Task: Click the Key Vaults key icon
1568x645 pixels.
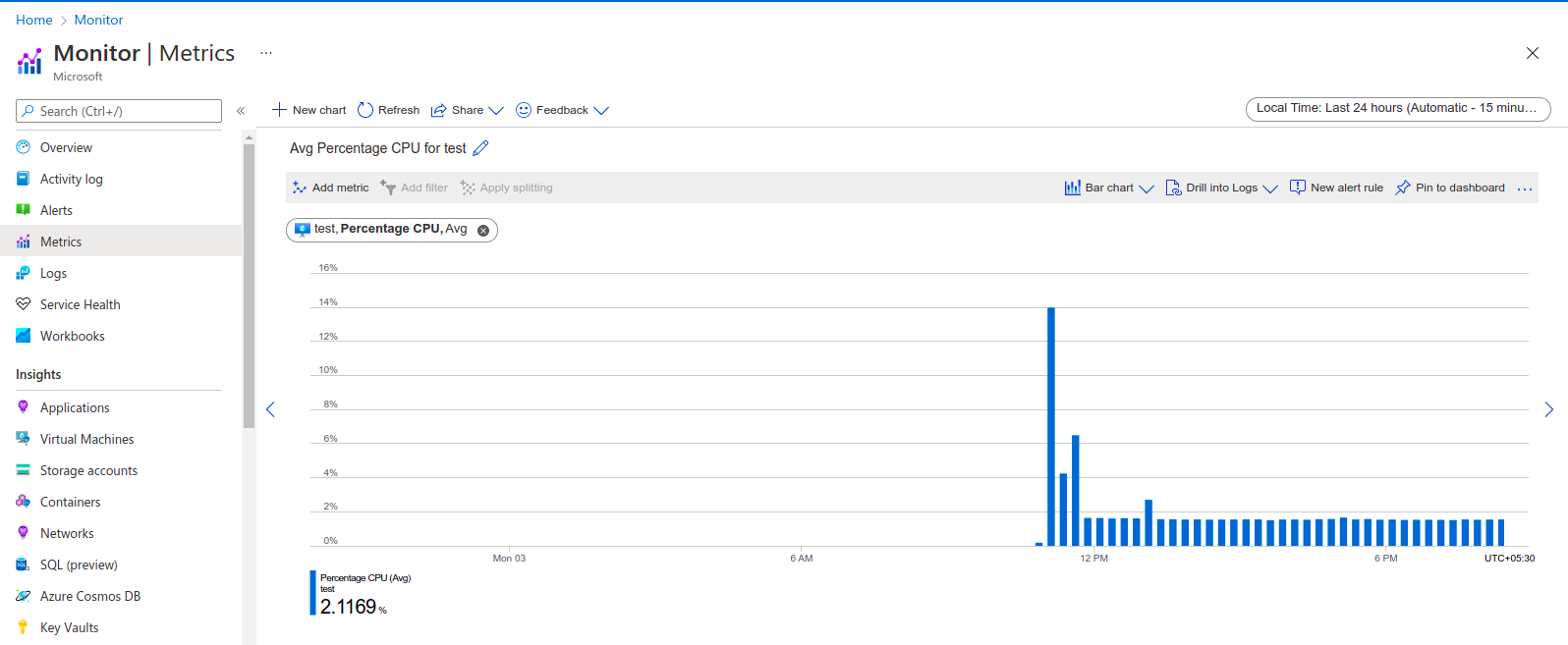Action: coord(24,627)
